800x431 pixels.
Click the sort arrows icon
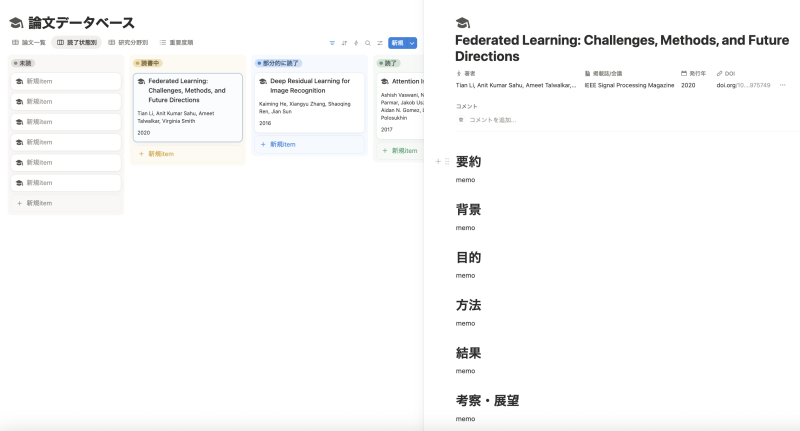tap(344, 43)
